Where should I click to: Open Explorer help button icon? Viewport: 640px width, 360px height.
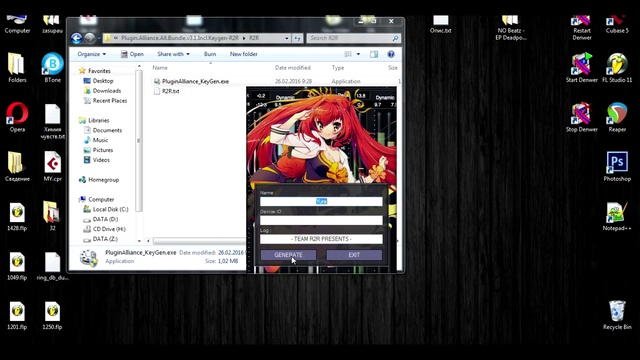pyautogui.click(x=391, y=54)
